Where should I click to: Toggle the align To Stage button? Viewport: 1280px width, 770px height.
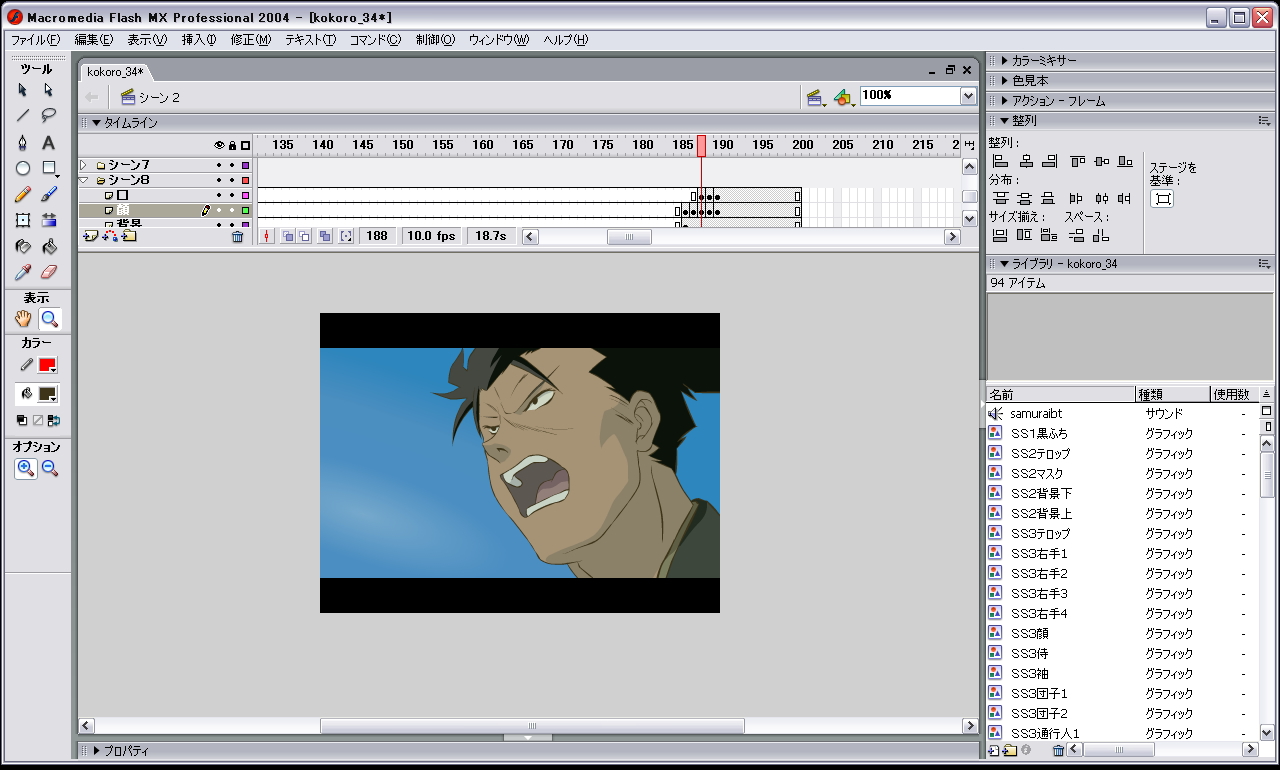1162,199
